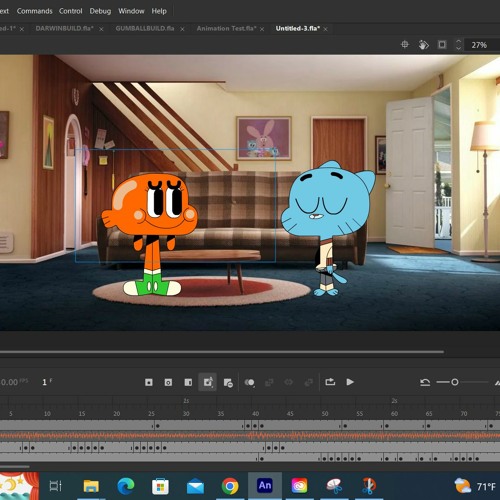Open Task View from the taskbar
The height and width of the screenshot is (500, 500).
pos(55,486)
